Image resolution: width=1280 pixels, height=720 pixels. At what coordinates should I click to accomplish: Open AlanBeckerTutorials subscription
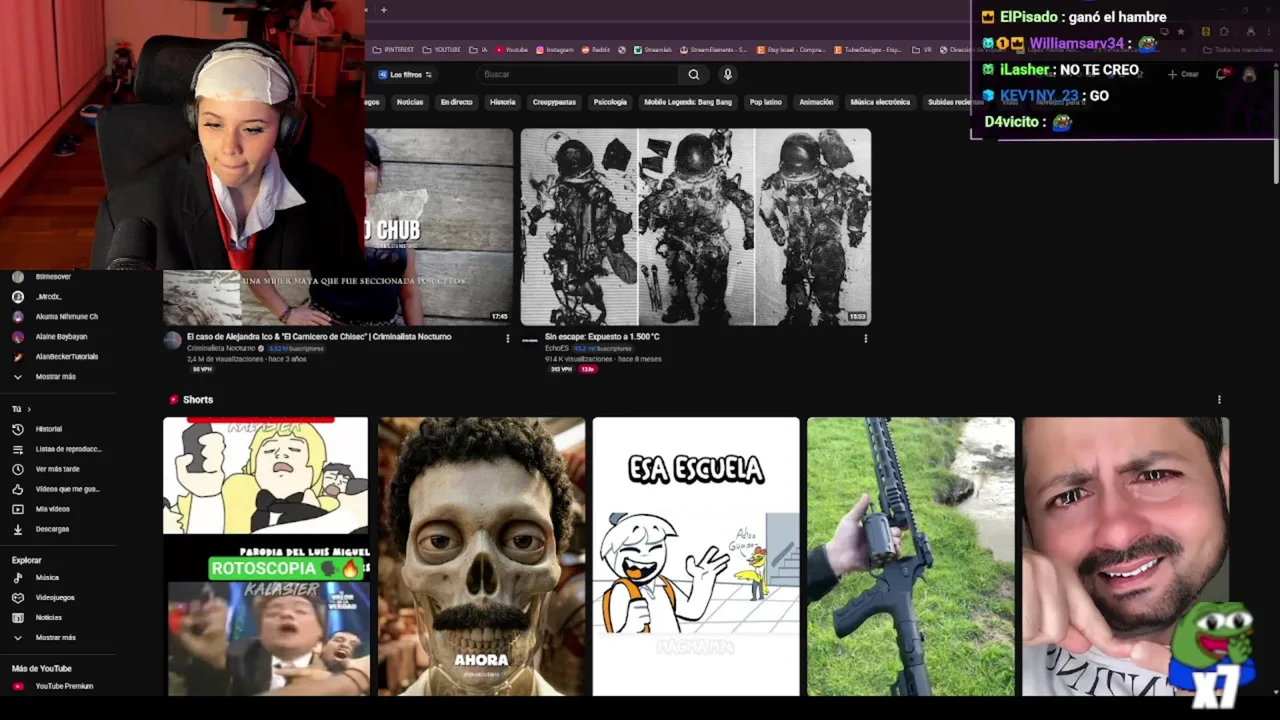56,357
